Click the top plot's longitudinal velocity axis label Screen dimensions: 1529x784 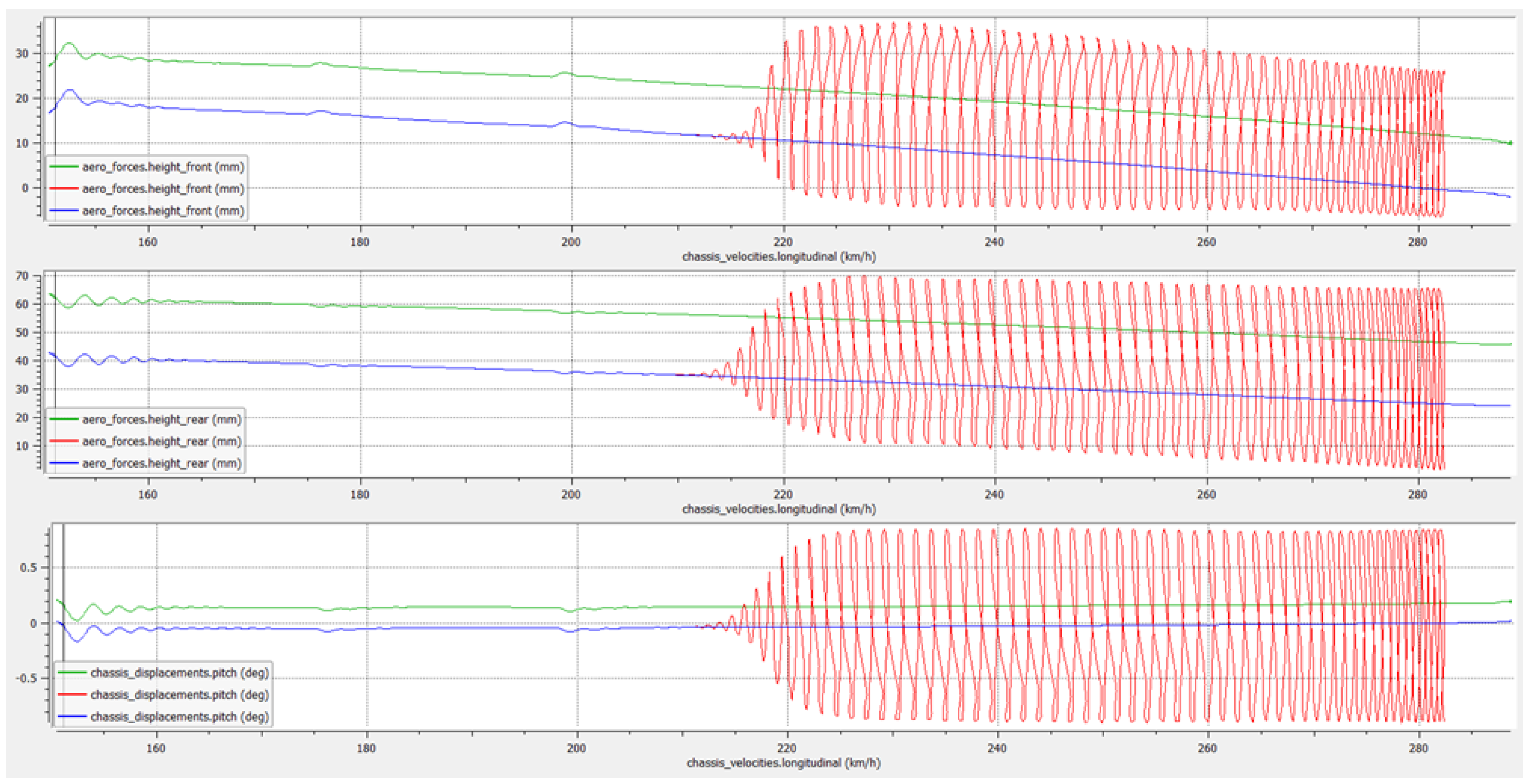tap(779, 257)
